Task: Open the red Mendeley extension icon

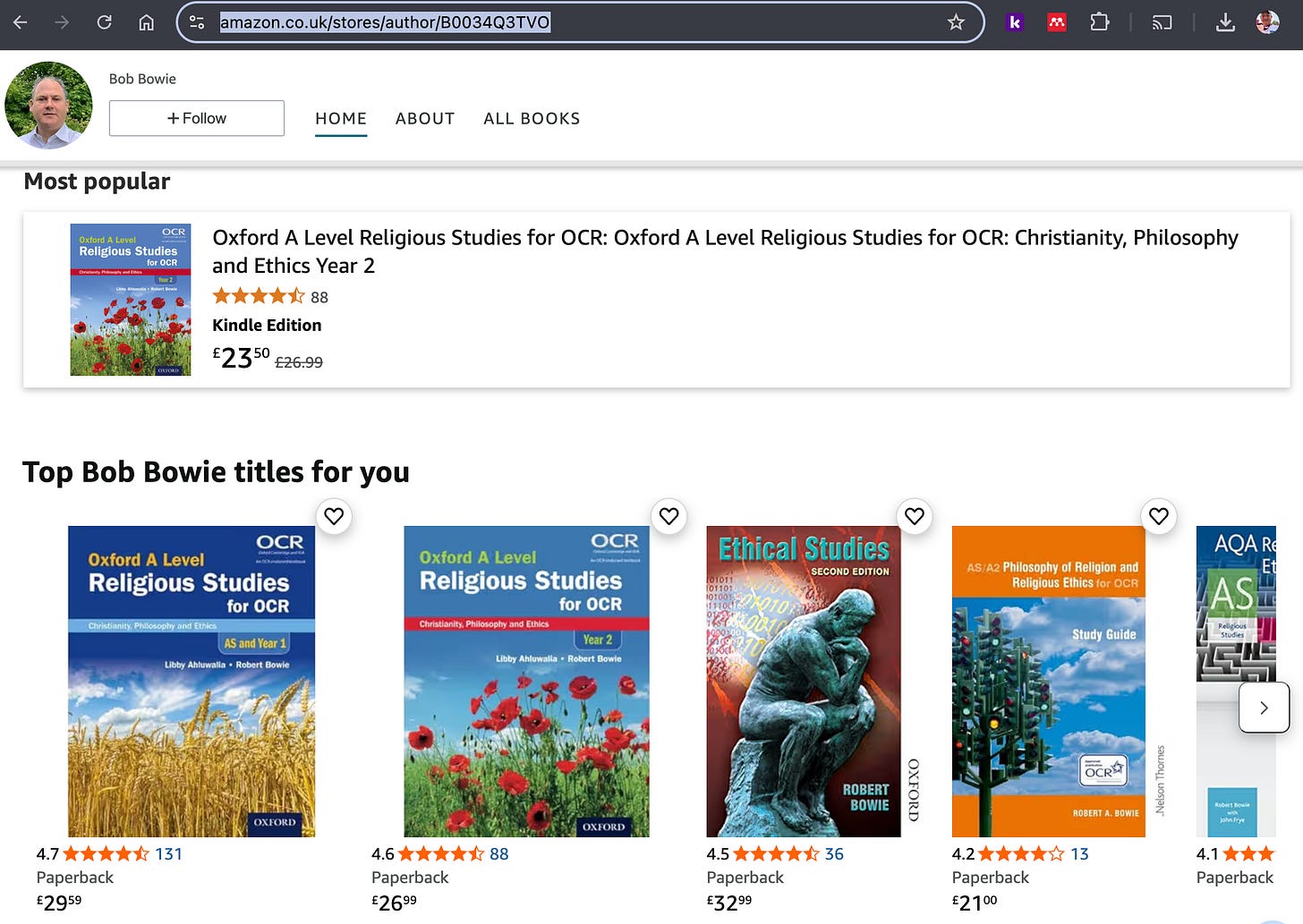Action: click(1057, 22)
